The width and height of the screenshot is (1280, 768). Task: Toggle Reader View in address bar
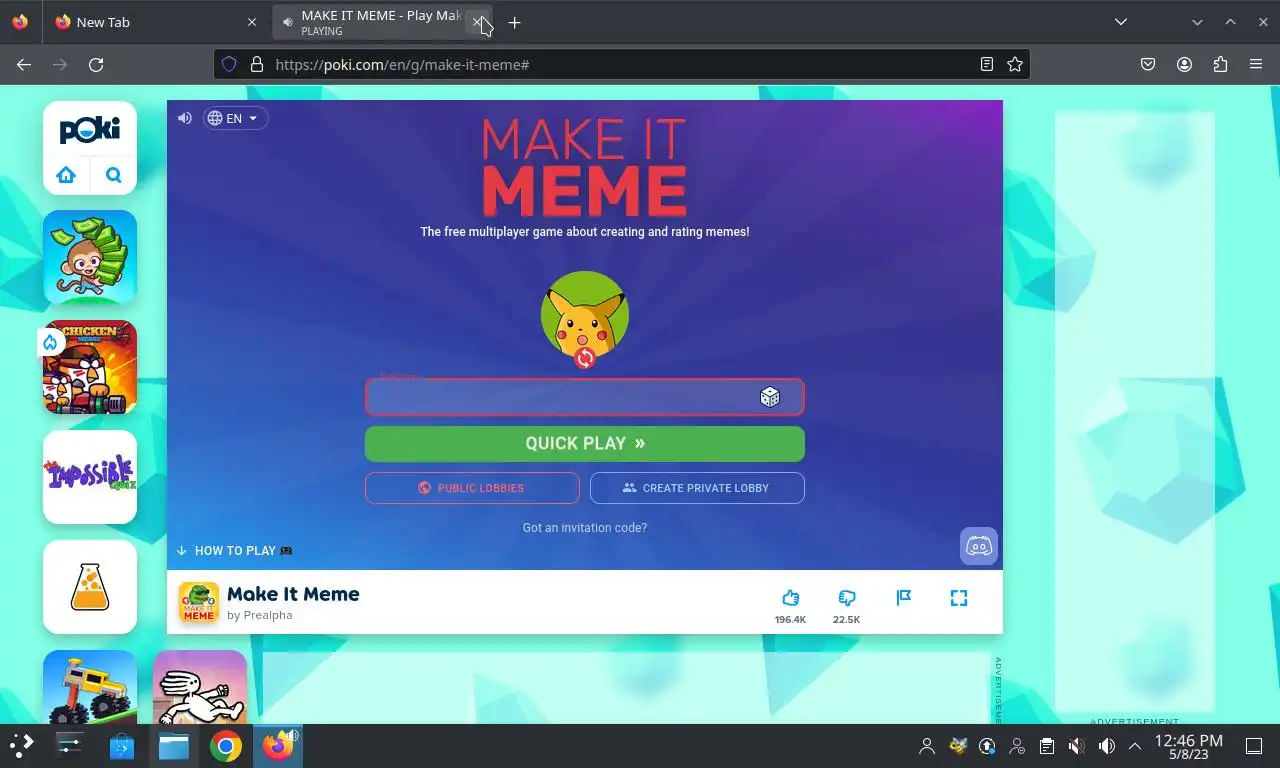point(987,64)
